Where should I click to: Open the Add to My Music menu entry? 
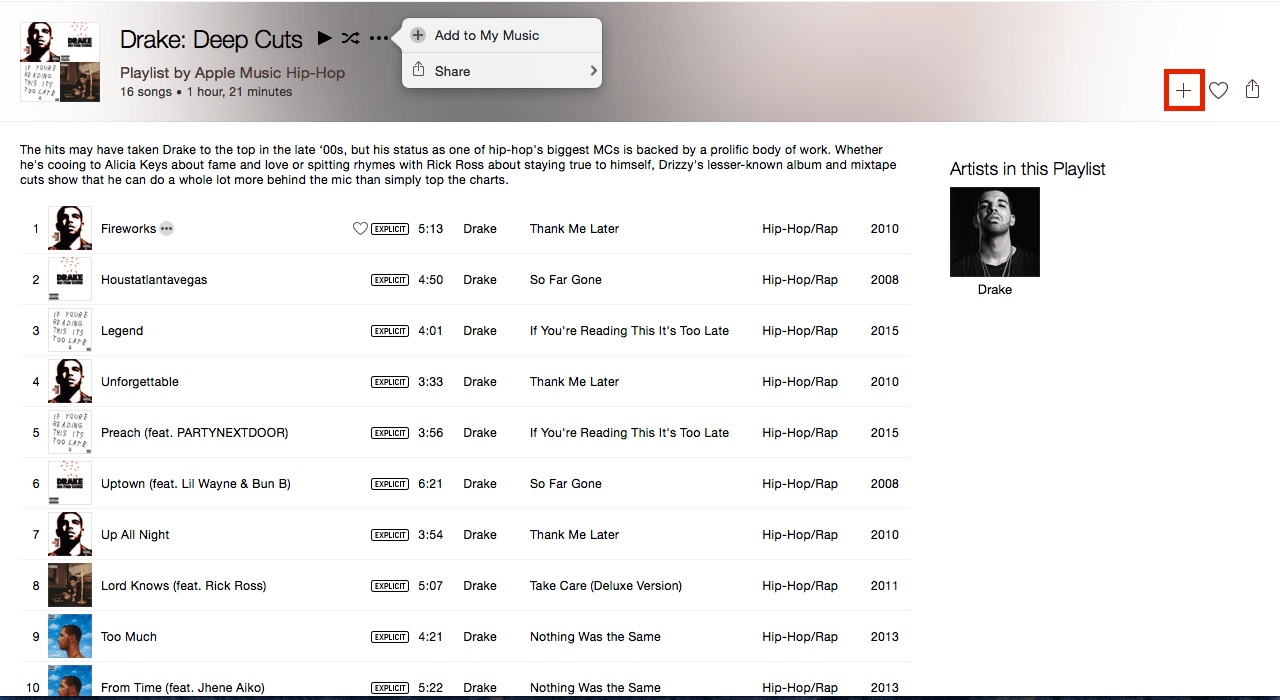pyautogui.click(x=486, y=34)
